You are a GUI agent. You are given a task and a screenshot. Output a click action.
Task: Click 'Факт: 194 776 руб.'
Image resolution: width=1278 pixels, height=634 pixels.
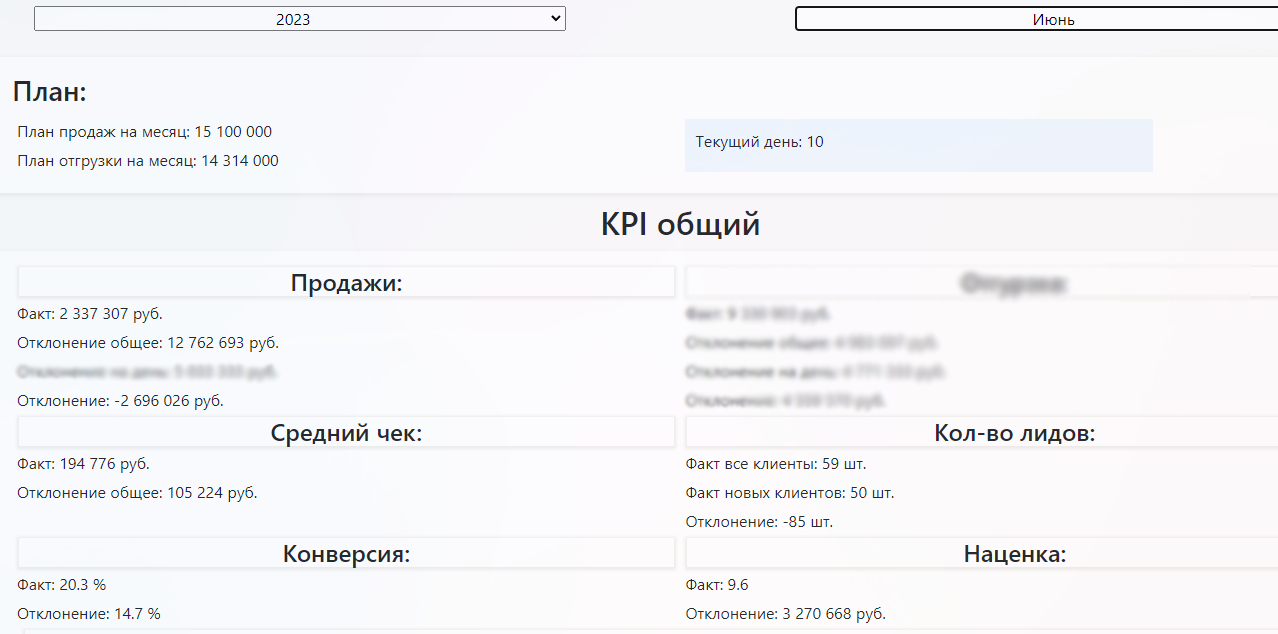(x=84, y=464)
